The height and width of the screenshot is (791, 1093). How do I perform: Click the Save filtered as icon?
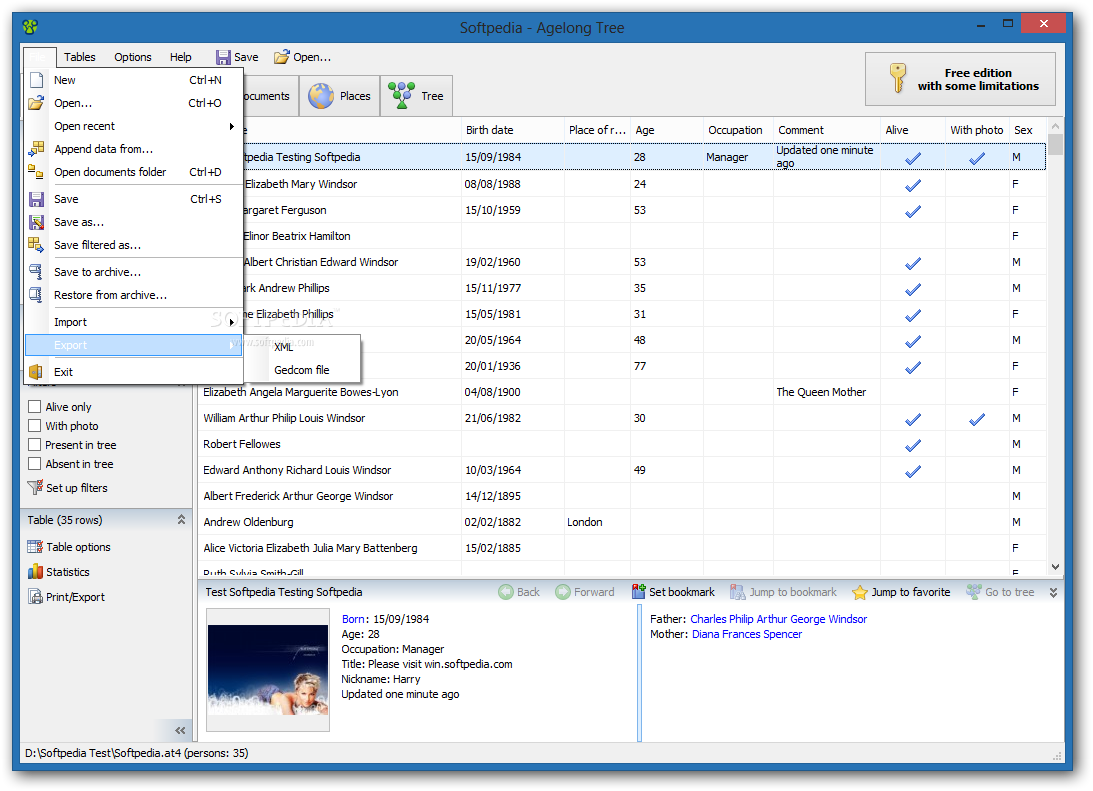[36, 245]
